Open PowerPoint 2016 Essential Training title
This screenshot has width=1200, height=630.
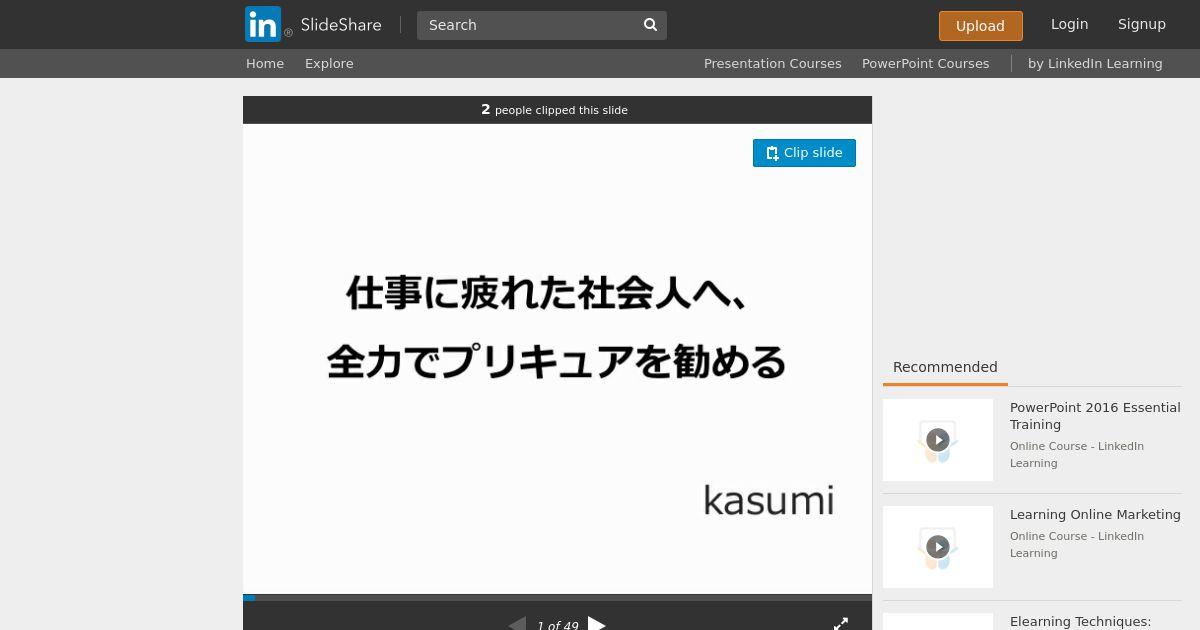tap(1095, 416)
